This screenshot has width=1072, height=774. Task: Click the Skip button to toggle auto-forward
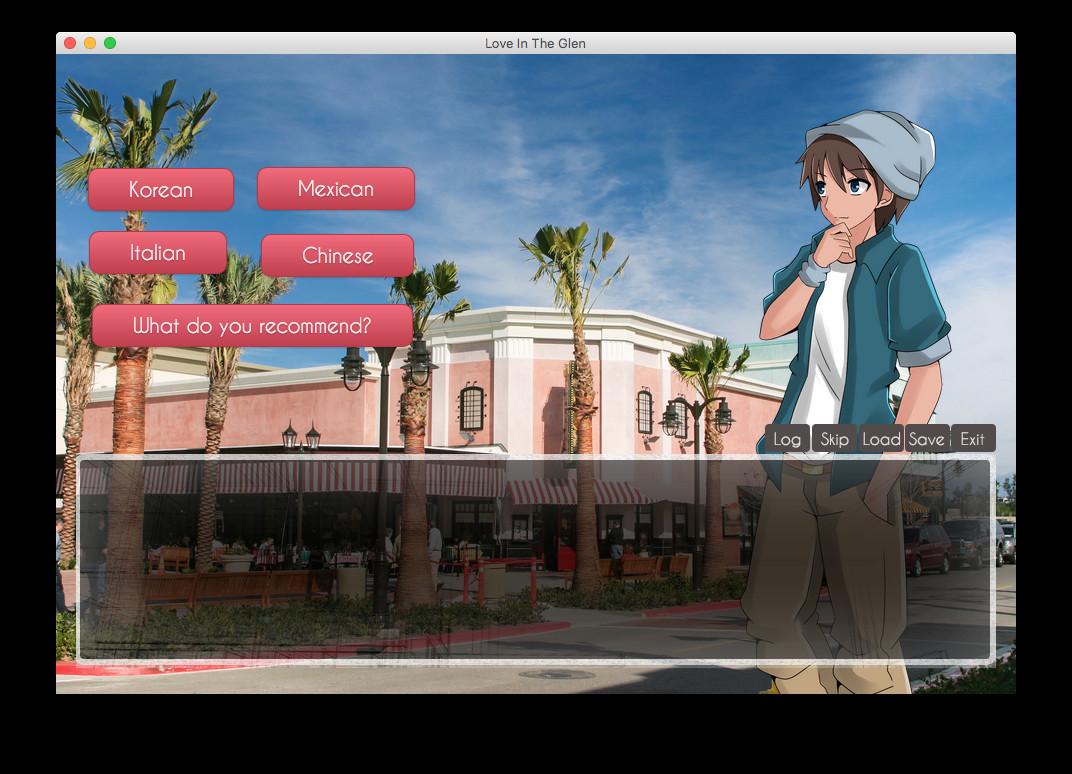point(833,438)
